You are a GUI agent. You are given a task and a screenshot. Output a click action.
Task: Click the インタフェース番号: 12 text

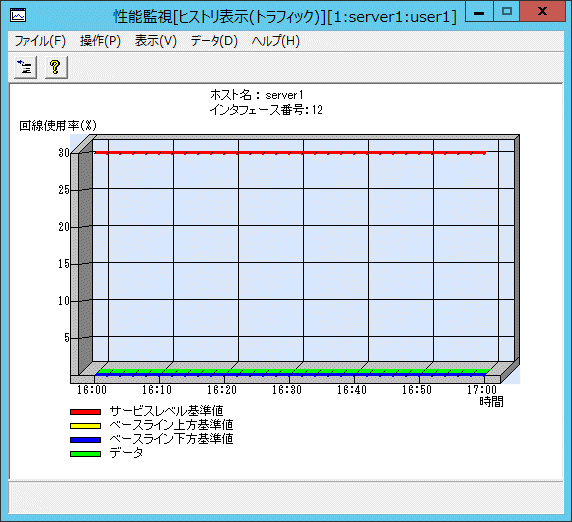tap(266, 109)
